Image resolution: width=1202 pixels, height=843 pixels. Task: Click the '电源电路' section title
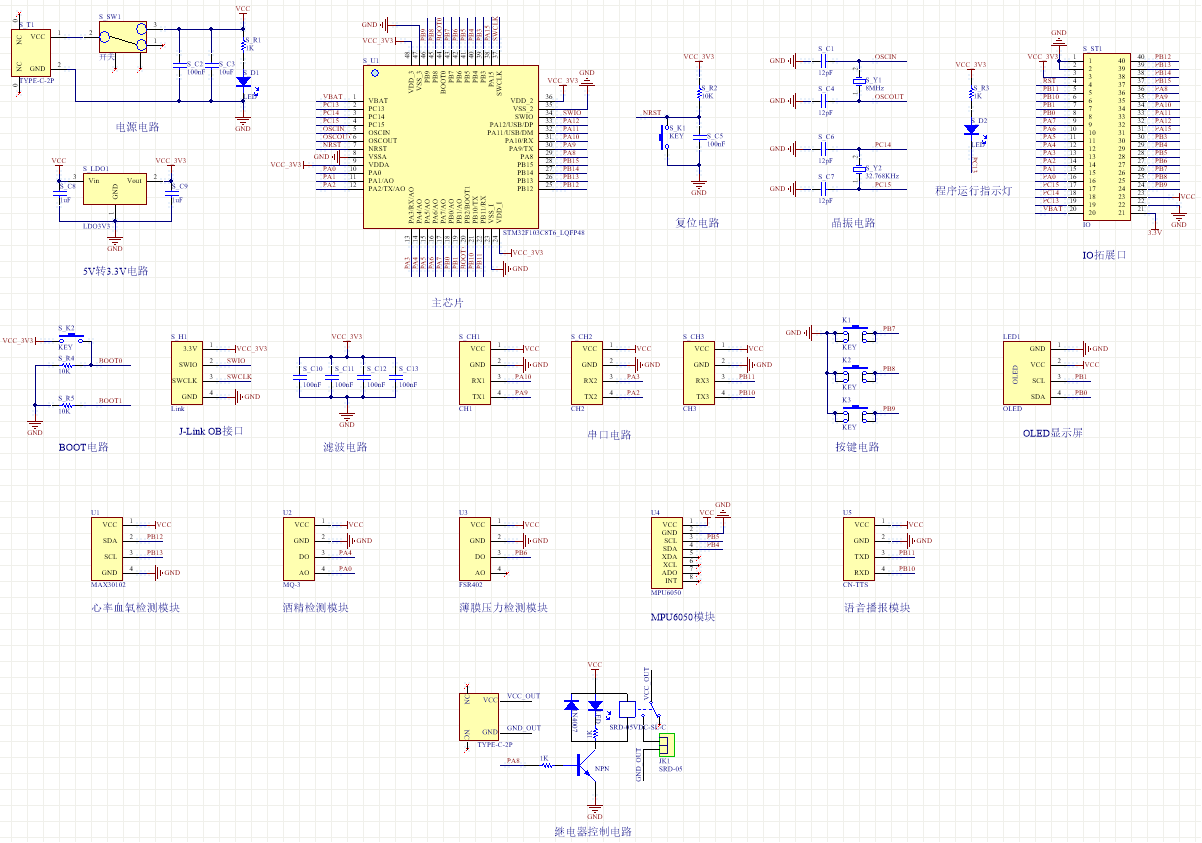tap(138, 127)
